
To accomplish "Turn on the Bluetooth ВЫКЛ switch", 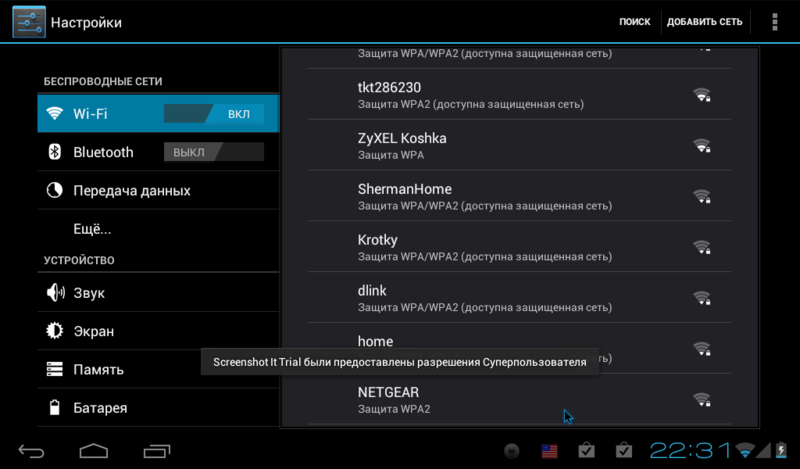I will [214, 152].
